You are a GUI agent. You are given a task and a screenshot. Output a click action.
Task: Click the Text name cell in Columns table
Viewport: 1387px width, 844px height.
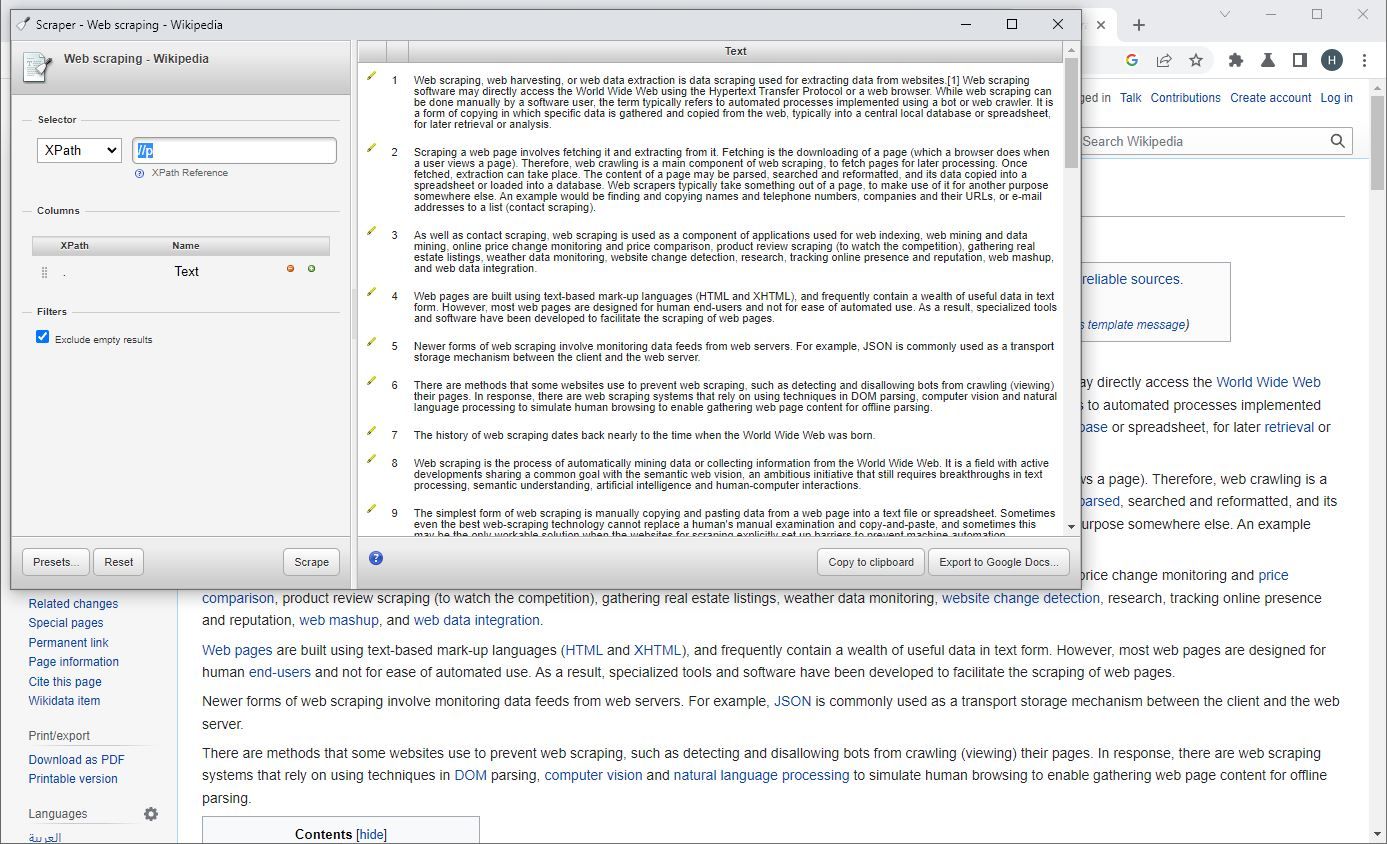coord(186,271)
